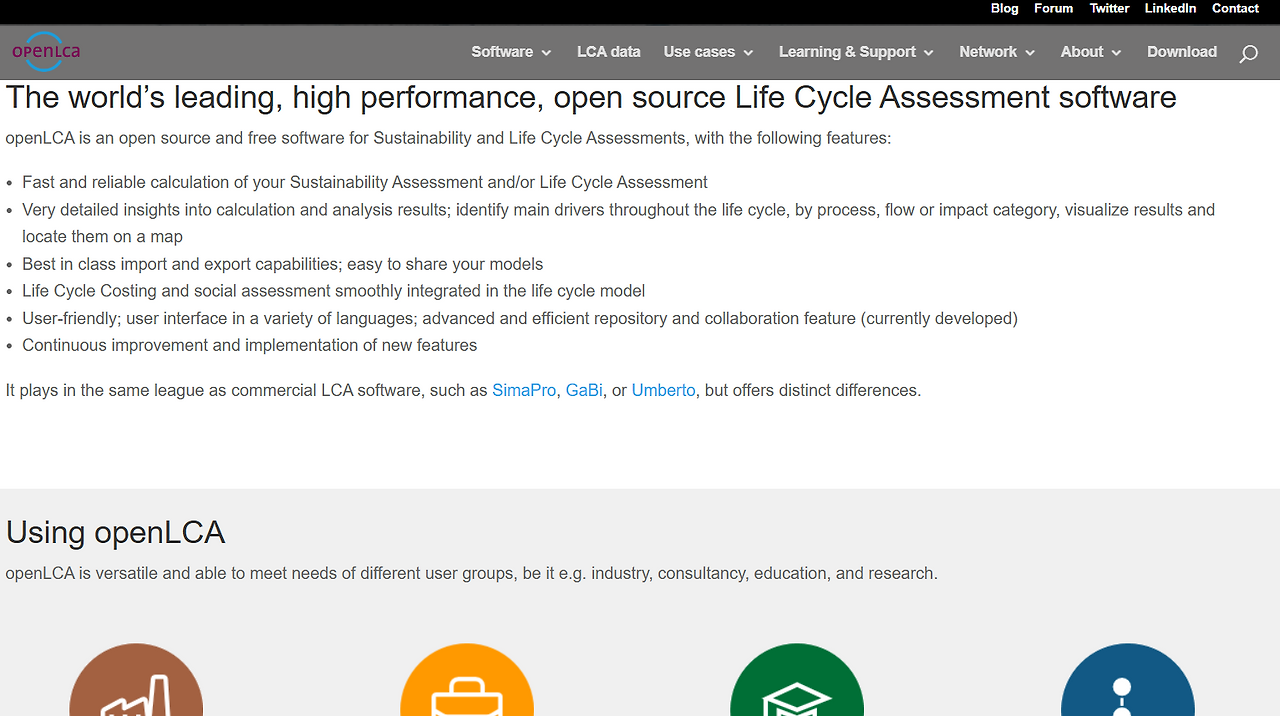The height and width of the screenshot is (716, 1280).
Task: Click the brown factory industry icon
Action: (x=136, y=680)
